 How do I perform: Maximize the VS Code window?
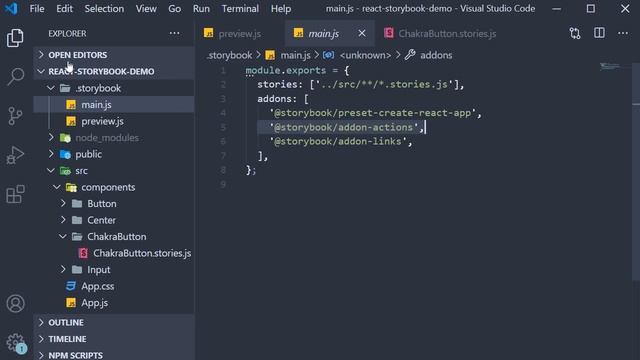coord(591,9)
